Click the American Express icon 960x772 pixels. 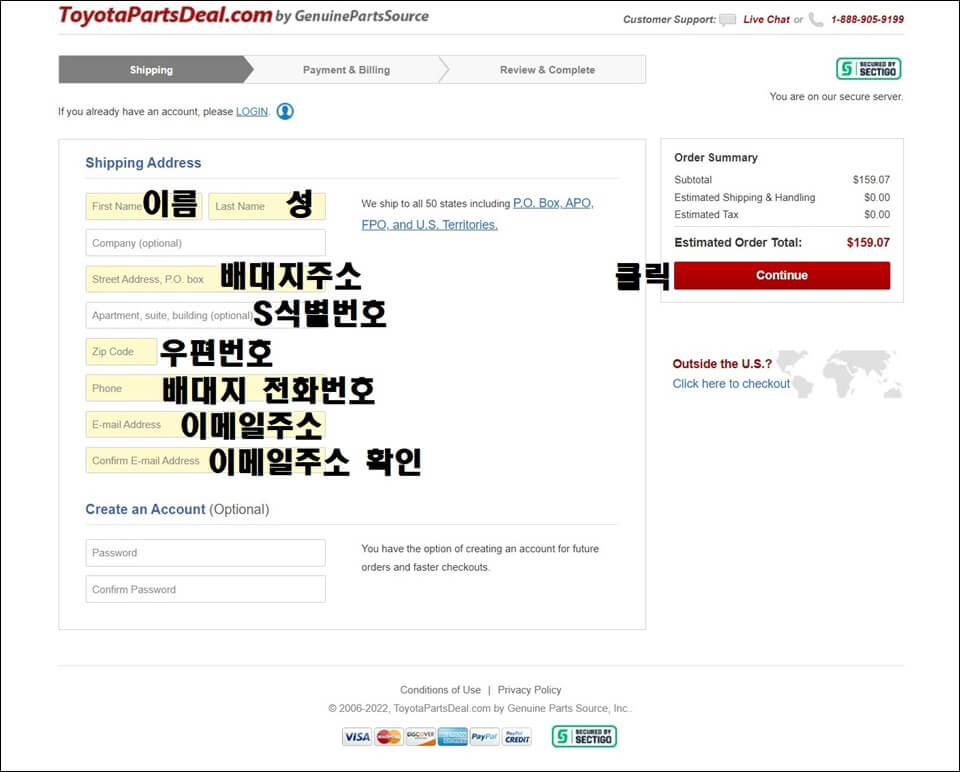tap(452, 736)
